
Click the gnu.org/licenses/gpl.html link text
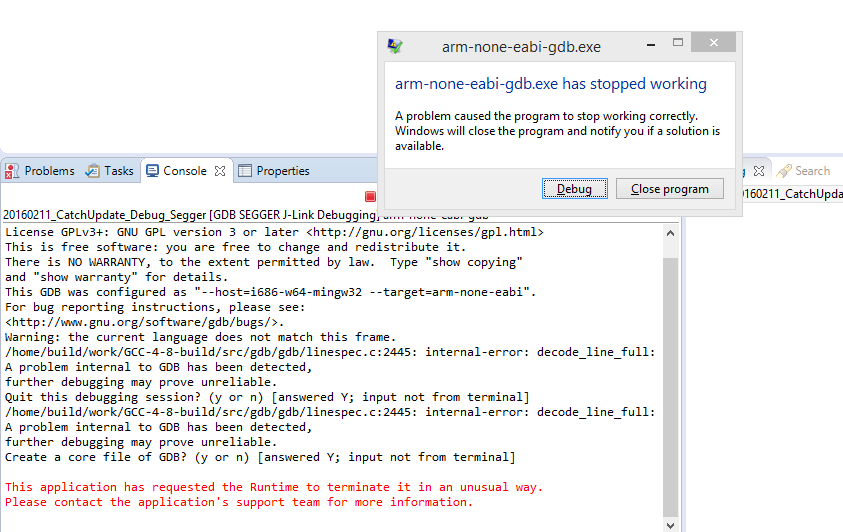425,232
